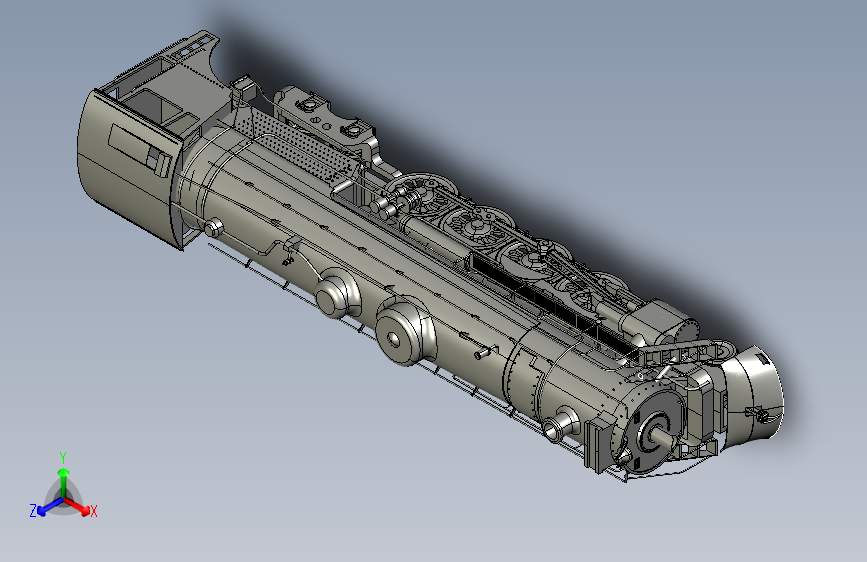Click the green Y axis of the triad
Screen dimensions: 867x562
point(64,481)
